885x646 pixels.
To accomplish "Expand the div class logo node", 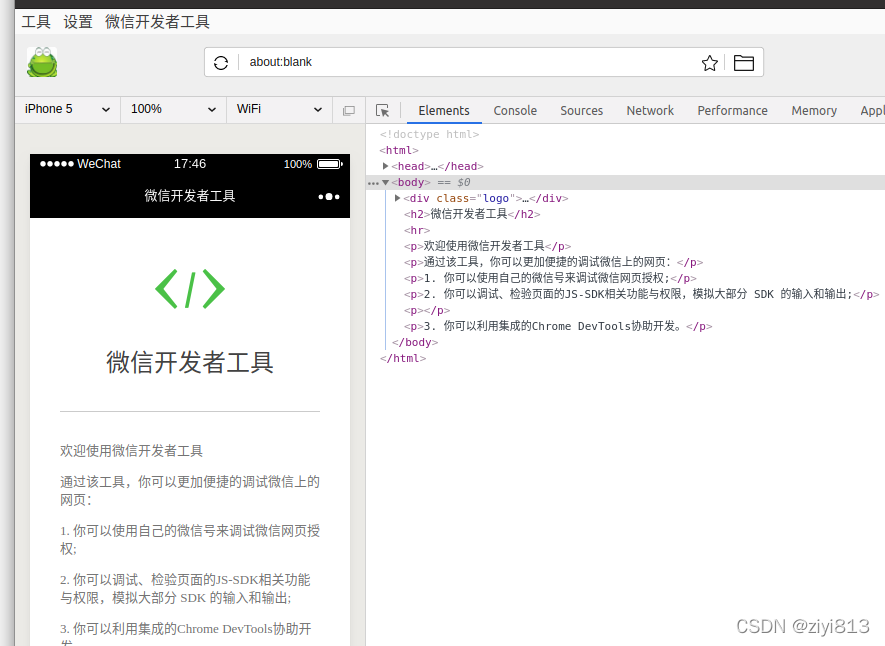I will pyautogui.click(x=397, y=198).
